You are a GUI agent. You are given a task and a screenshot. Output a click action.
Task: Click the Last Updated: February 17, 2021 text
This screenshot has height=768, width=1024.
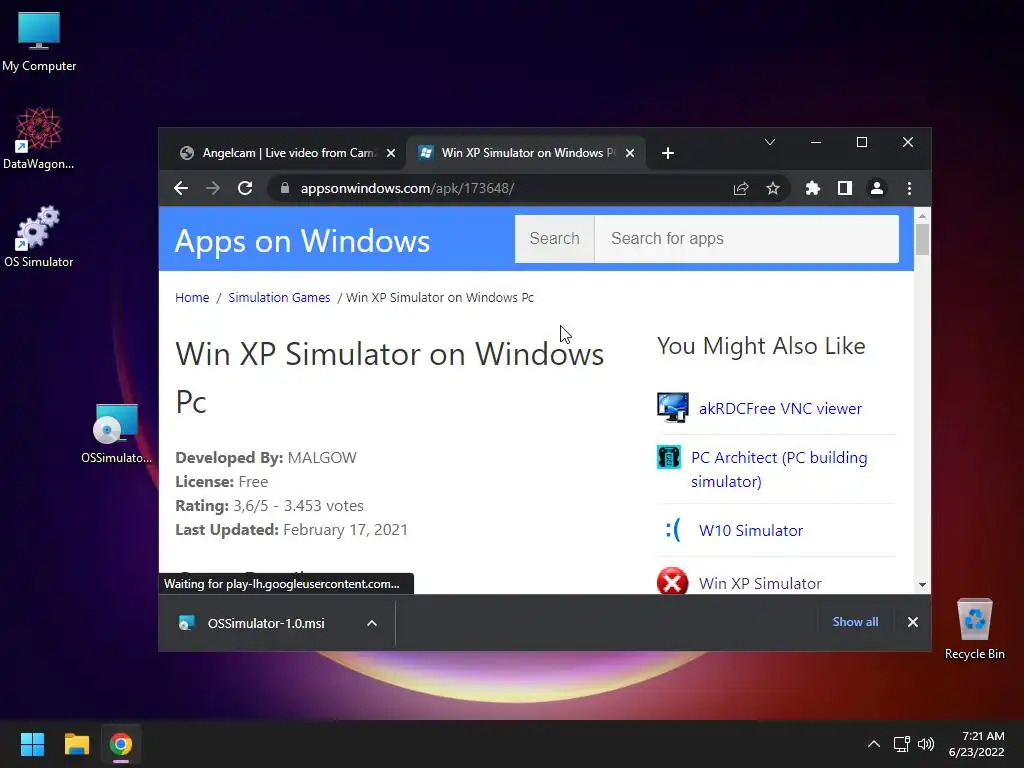291,530
